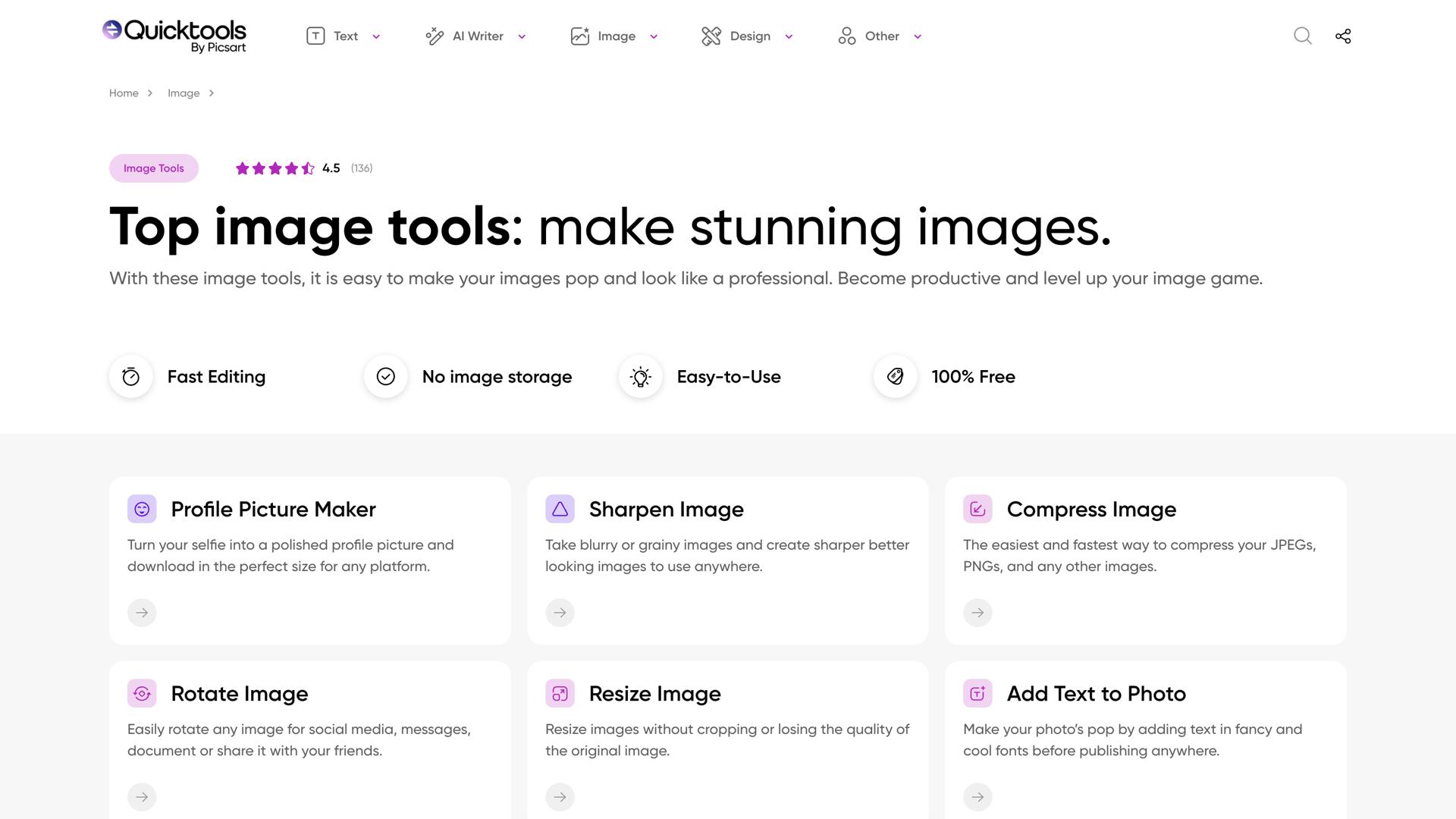Expand the Text menu dropdown
Viewport: 1456px width, 819px height.
(375, 36)
